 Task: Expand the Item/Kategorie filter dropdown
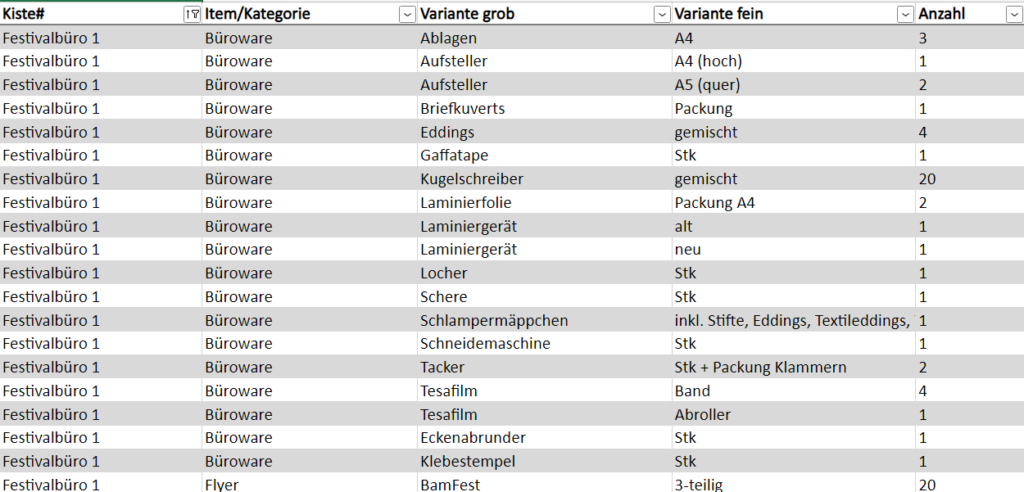coord(408,14)
